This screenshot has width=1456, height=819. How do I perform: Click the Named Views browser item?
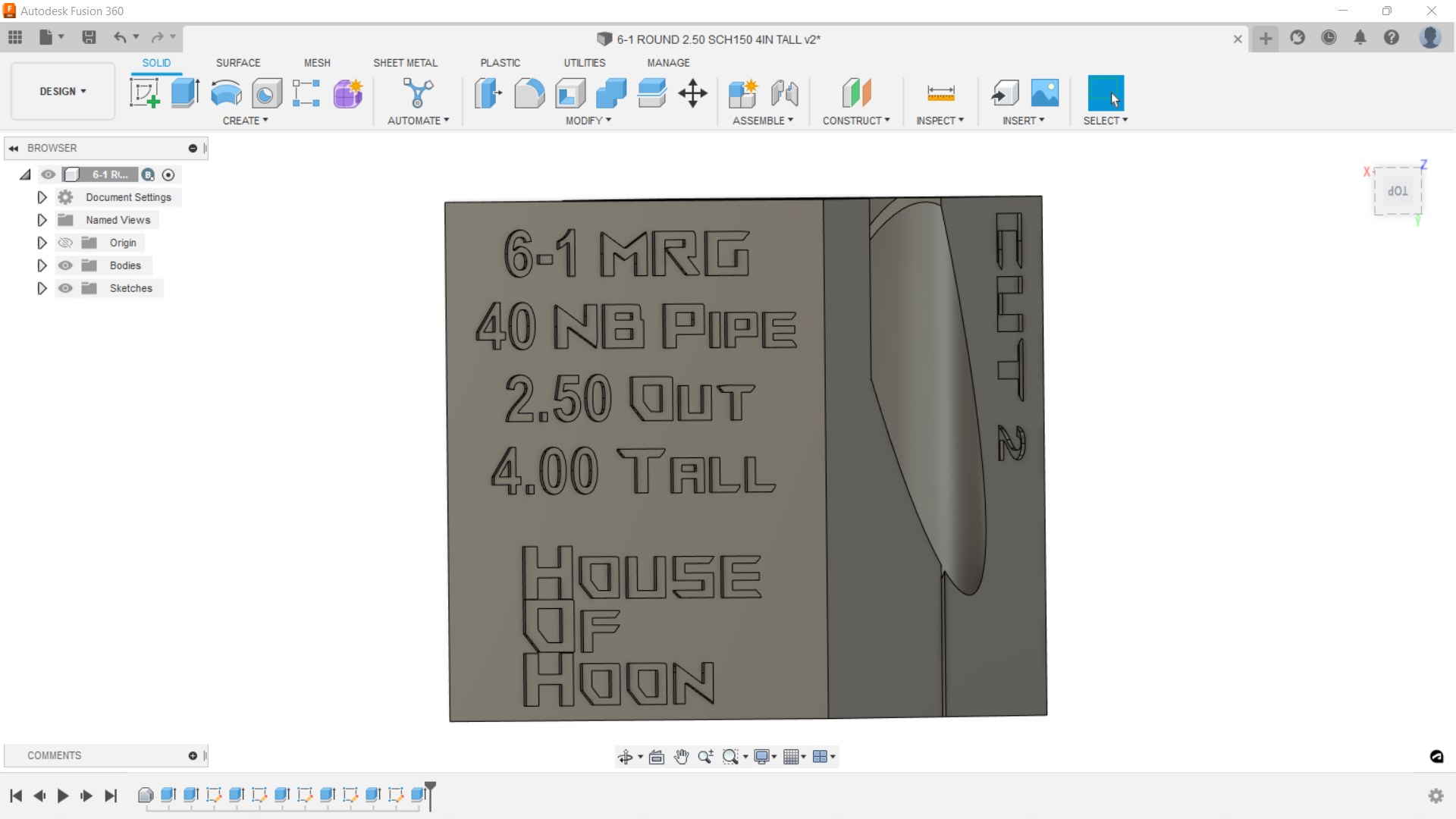point(118,220)
